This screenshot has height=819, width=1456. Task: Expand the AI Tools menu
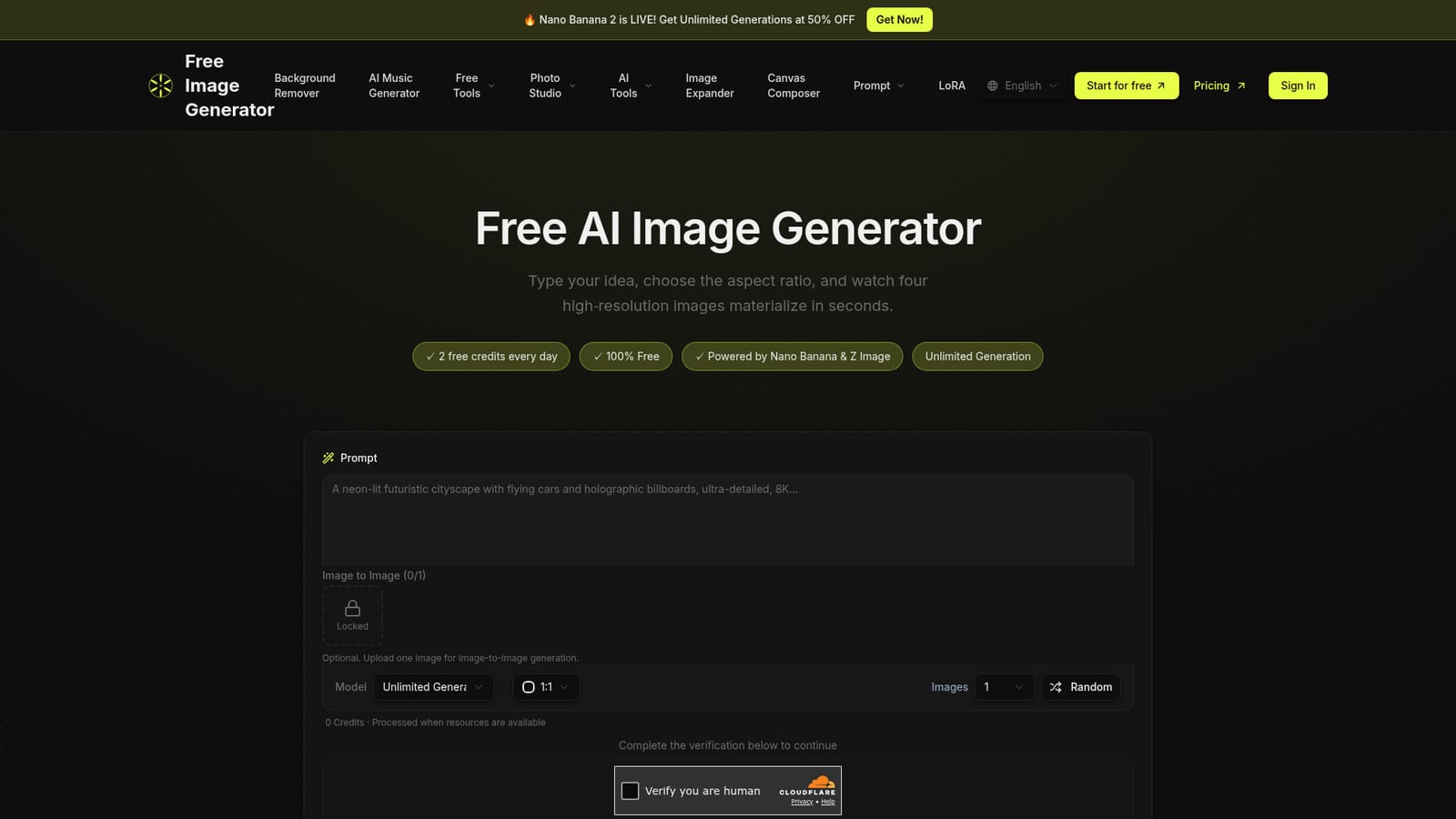(631, 86)
